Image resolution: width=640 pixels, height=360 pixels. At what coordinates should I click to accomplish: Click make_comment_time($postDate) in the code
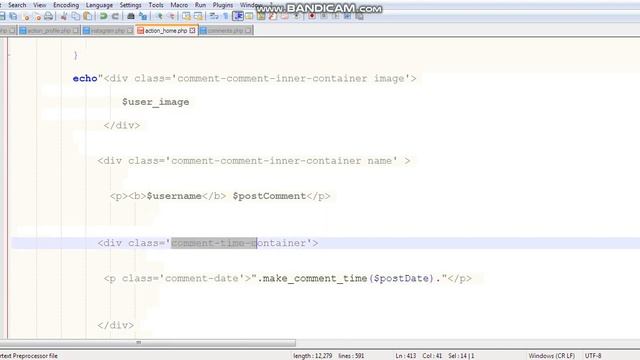348,279
